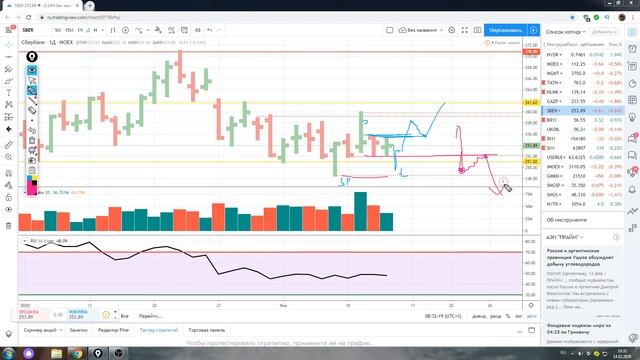Image resolution: width=640 pixels, height=360 pixels.
Task: Switch to 5 minute interval
Action: click(58, 30)
